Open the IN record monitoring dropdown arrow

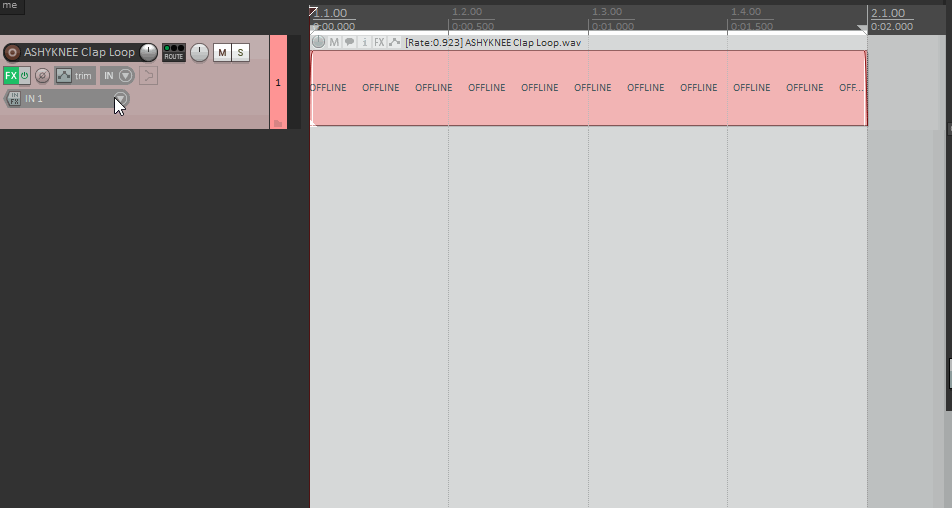coord(126,76)
